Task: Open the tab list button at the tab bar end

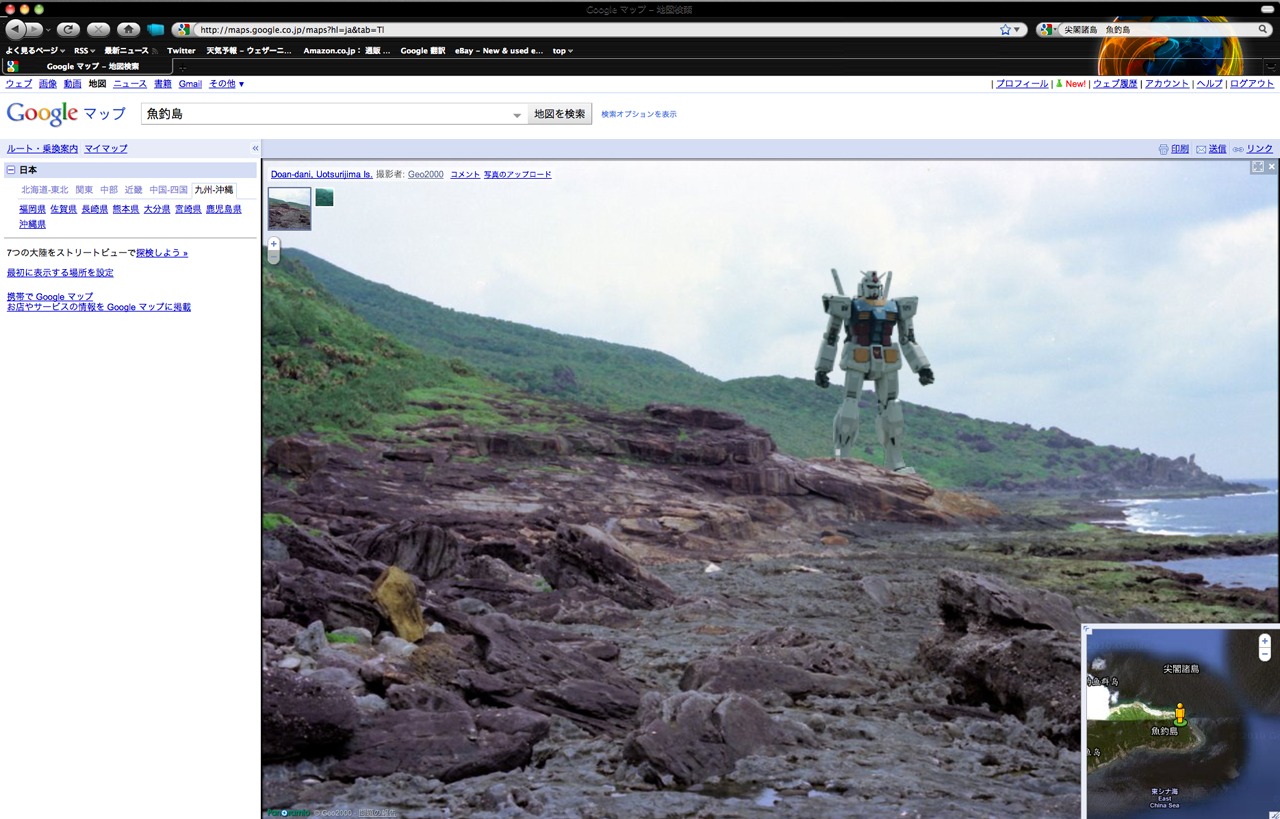Action: point(1271,67)
